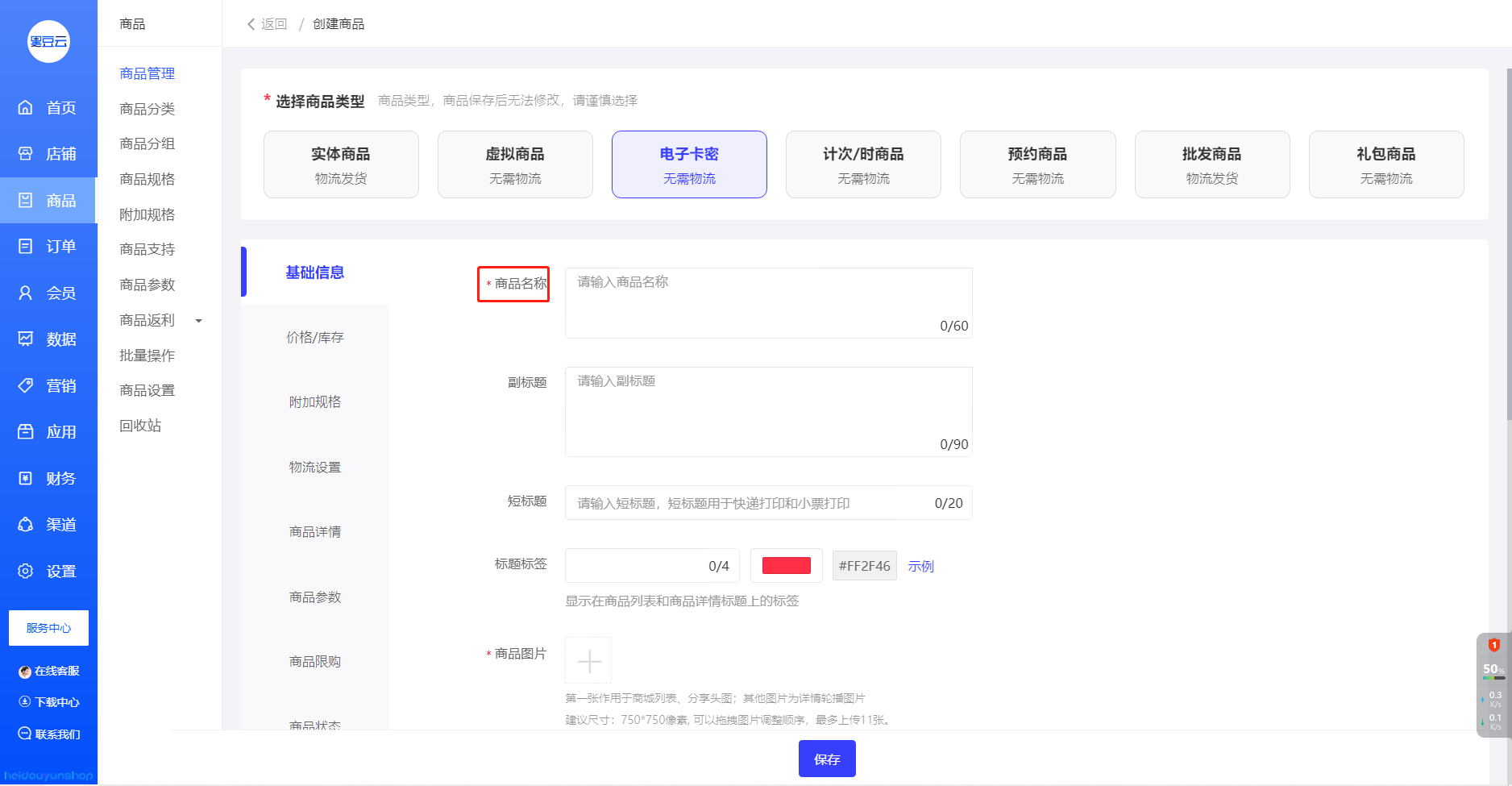
Task: Click the red title tag color swatch
Action: (x=786, y=565)
